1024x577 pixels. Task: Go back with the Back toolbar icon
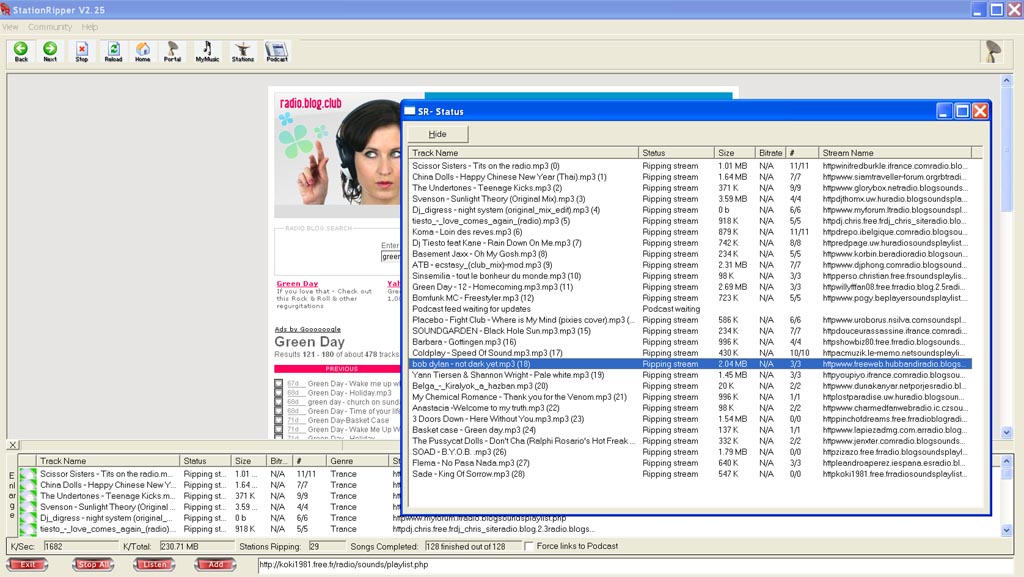[x=21, y=52]
